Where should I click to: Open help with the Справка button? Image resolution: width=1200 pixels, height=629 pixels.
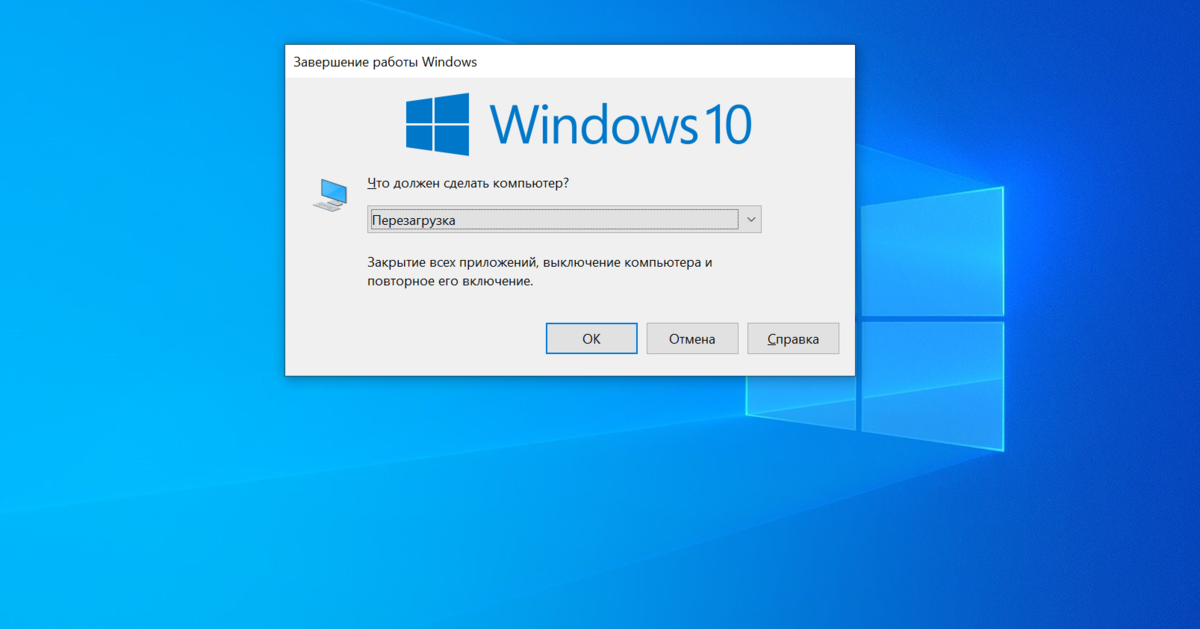click(x=793, y=338)
